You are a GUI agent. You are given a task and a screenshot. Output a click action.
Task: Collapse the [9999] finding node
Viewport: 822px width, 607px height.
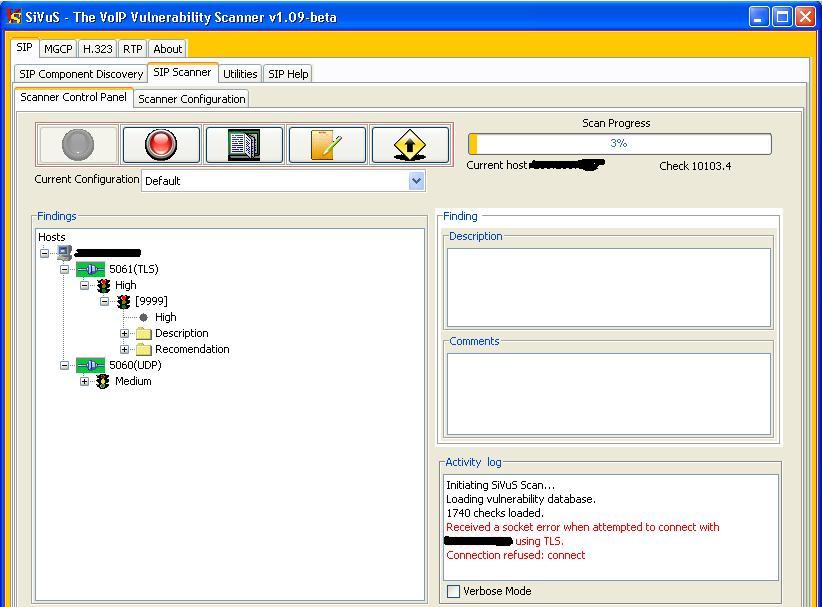pos(104,301)
